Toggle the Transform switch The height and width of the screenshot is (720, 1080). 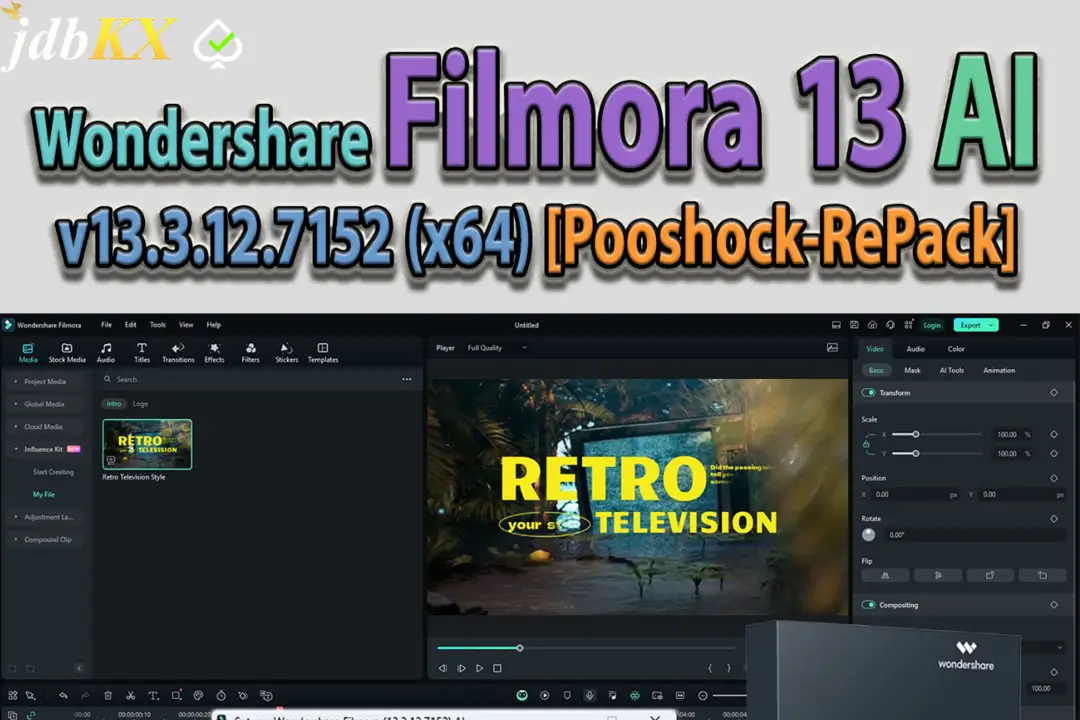coord(869,393)
